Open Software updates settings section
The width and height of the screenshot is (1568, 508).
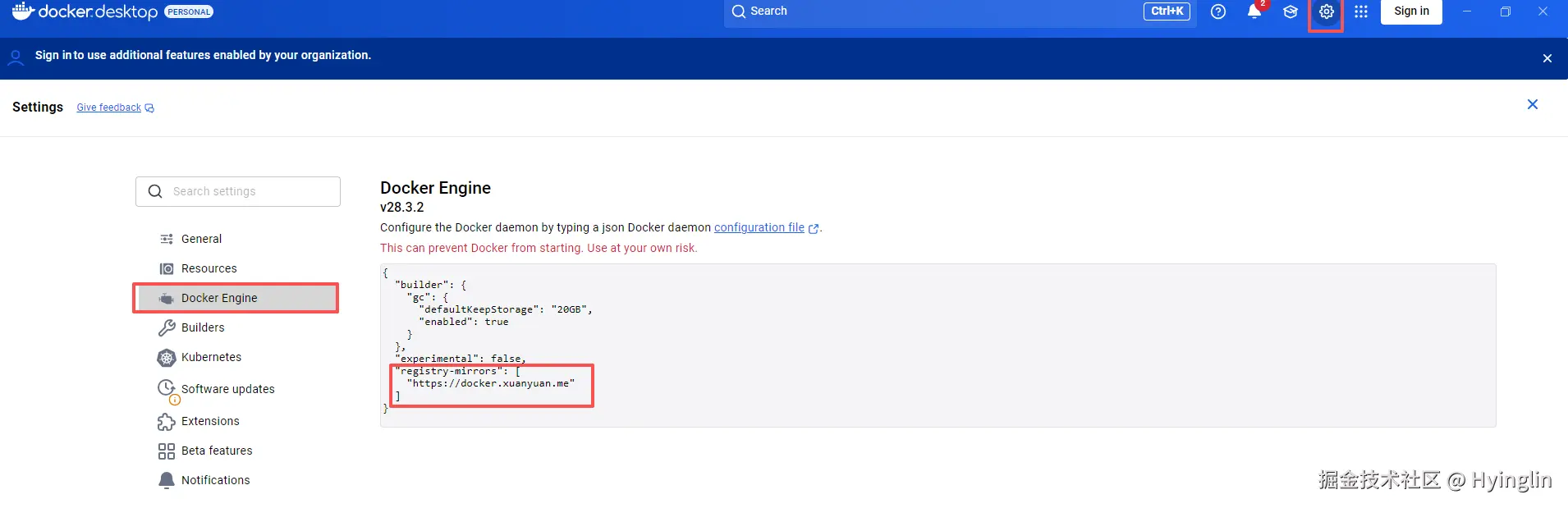point(238,389)
